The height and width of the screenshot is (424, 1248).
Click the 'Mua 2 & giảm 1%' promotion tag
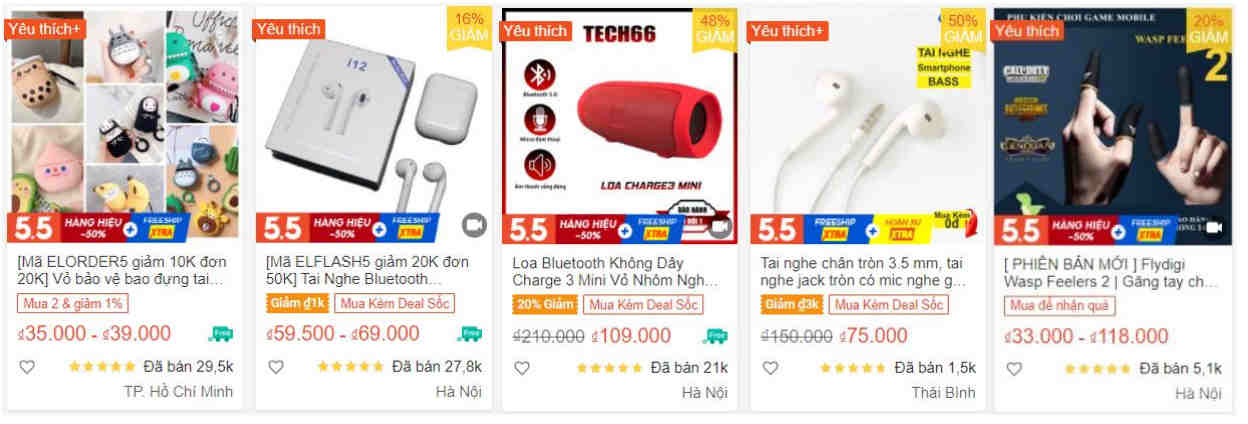(x=72, y=303)
